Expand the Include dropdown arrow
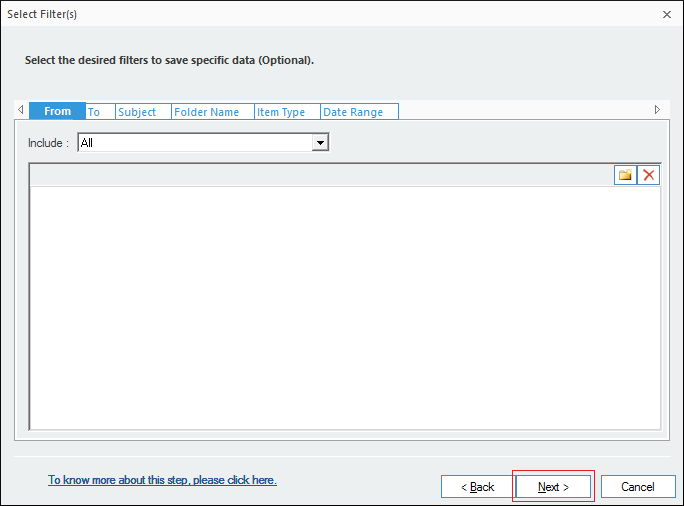 pyautogui.click(x=320, y=143)
